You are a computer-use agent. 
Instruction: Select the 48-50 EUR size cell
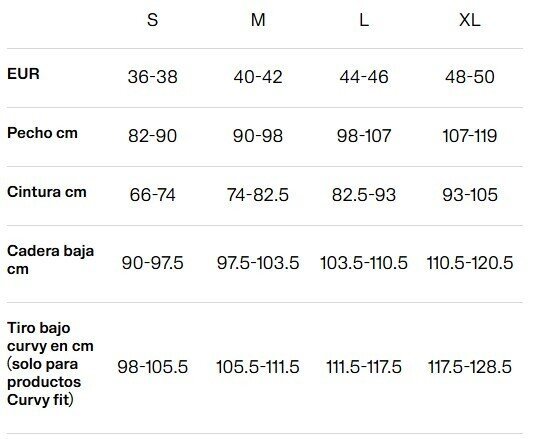tap(470, 77)
